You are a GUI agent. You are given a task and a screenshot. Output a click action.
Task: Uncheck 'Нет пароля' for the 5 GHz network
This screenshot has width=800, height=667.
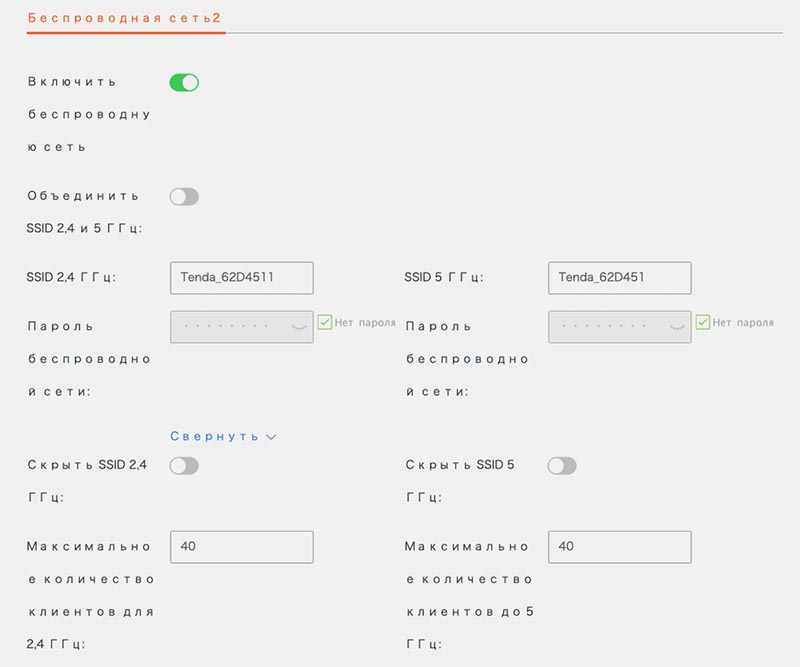[x=703, y=322]
